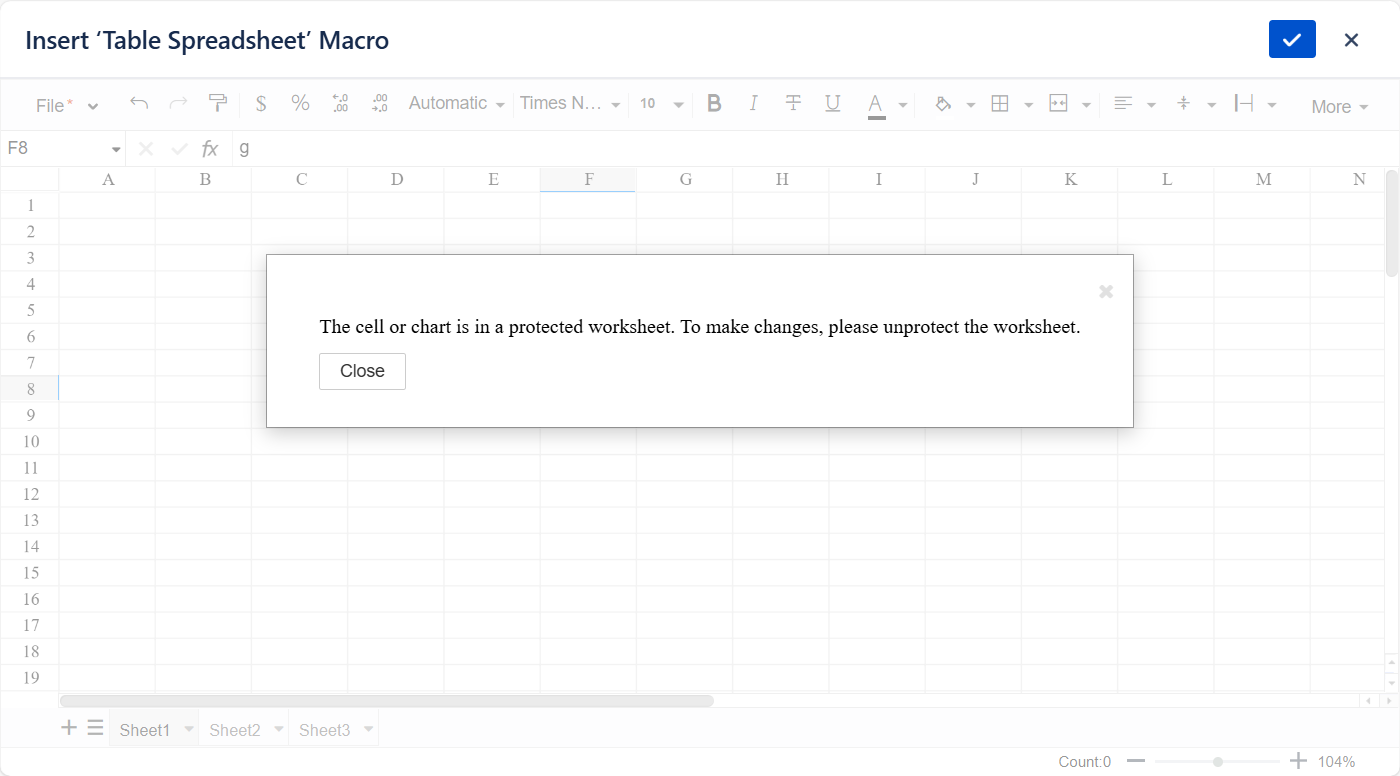Toggle bold formatting
Viewport: 1400px width, 776px height.
coord(714,103)
